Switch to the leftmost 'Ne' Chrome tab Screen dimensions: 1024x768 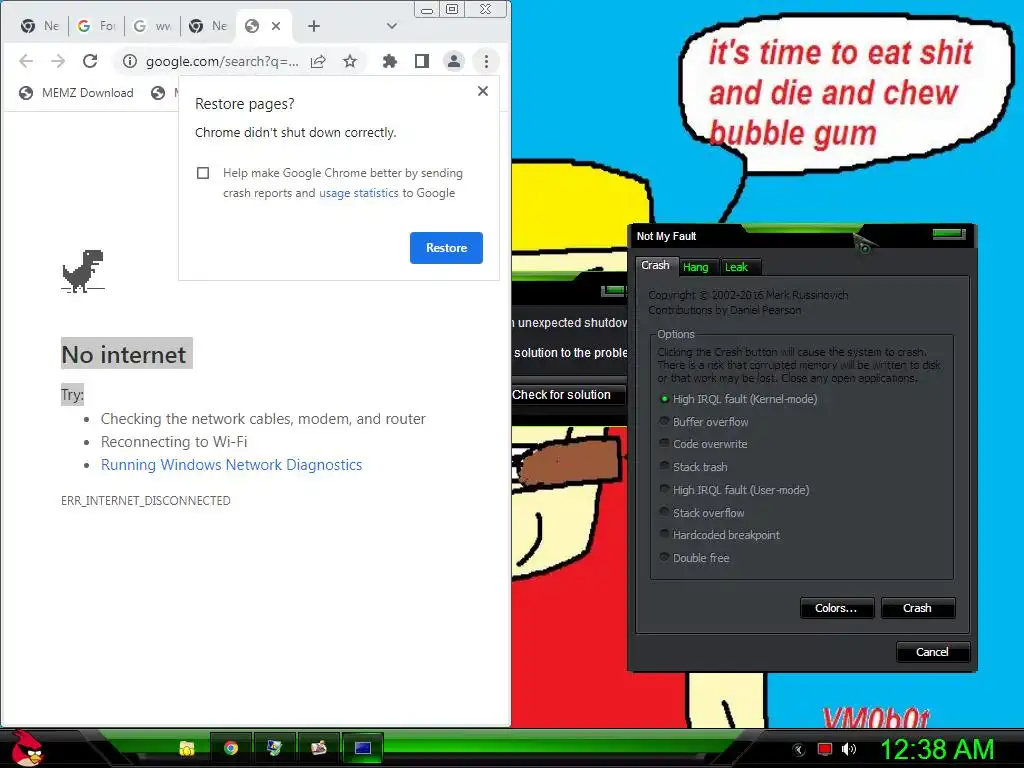tap(40, 26)
